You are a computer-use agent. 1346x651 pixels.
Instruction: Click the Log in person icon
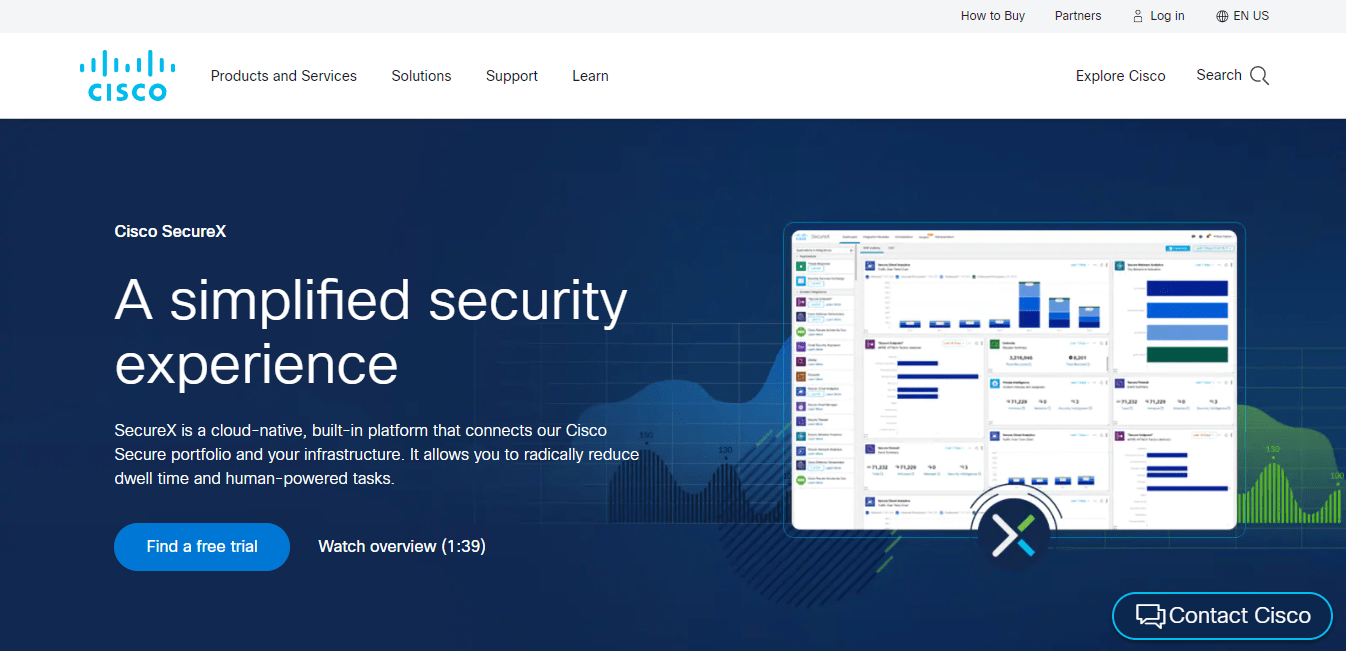tap(1138, 16)
